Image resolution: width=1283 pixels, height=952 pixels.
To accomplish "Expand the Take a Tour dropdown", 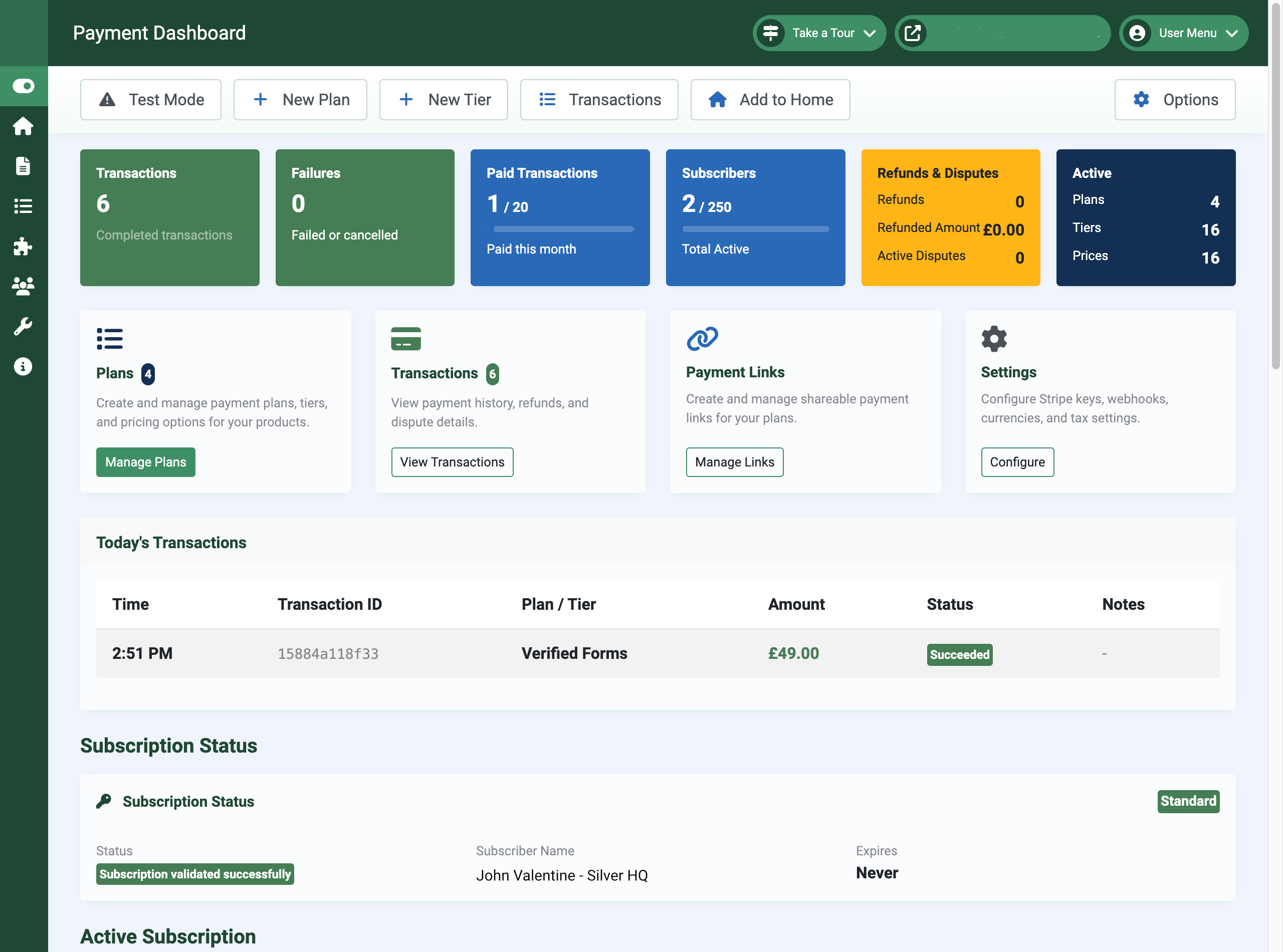I will click(x=819, y=33).
